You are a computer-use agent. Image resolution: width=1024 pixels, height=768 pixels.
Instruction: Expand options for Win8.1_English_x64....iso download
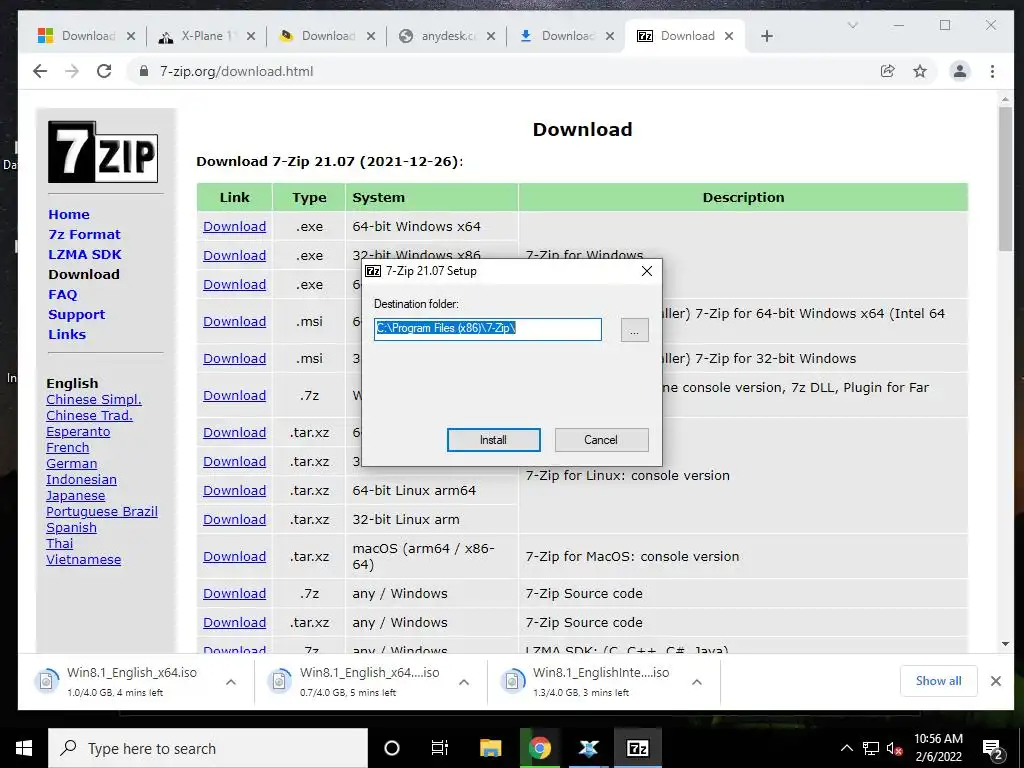click(x=464, y=682)
